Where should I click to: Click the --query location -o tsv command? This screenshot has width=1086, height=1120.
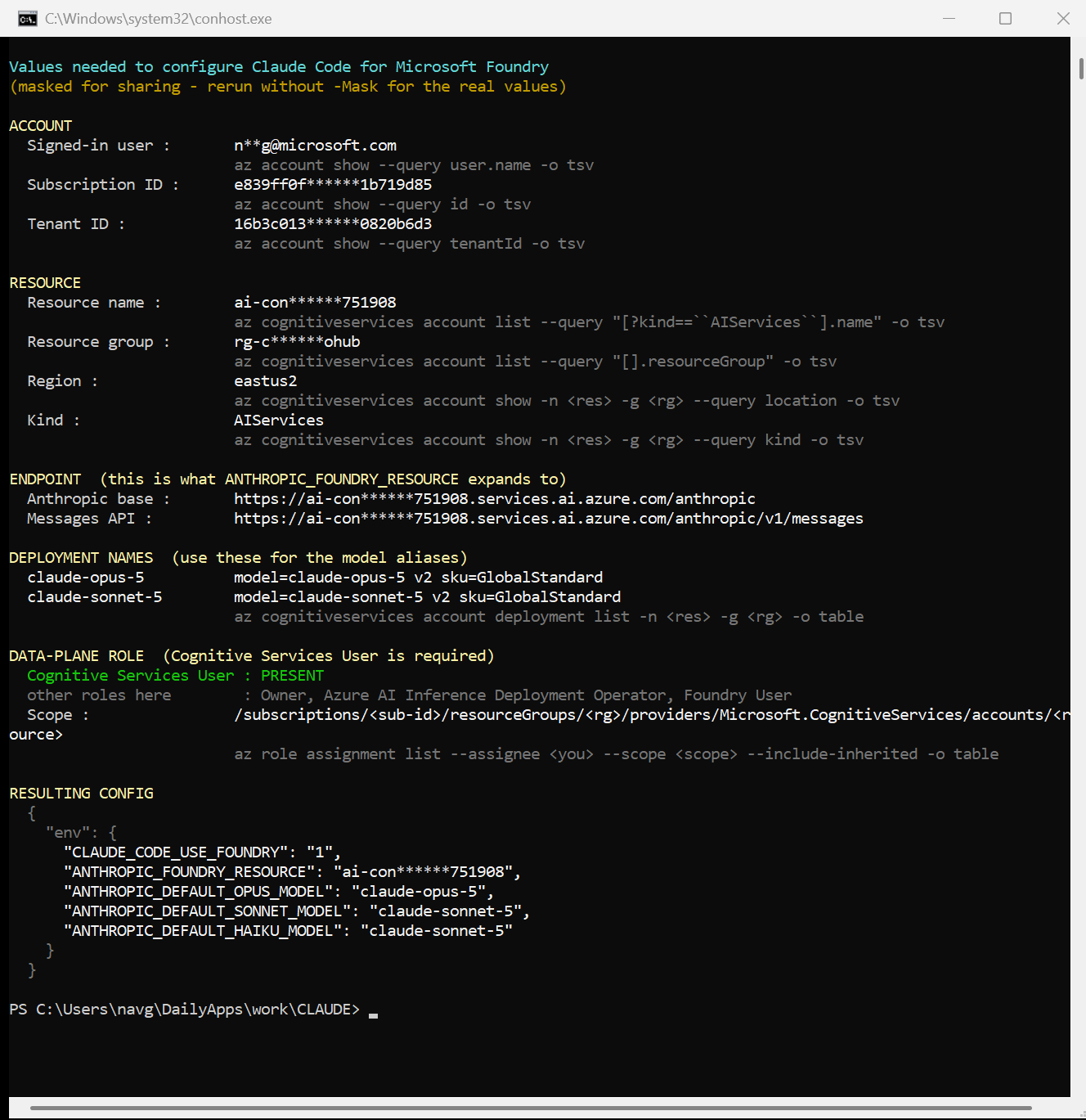(567, 401)
